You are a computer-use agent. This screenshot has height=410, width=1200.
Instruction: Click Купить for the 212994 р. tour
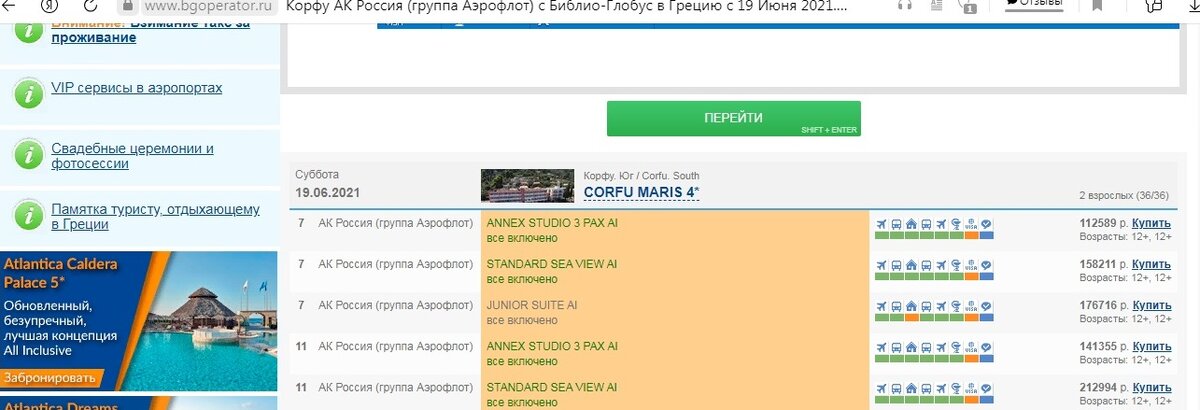click(x=1151, y=387)
